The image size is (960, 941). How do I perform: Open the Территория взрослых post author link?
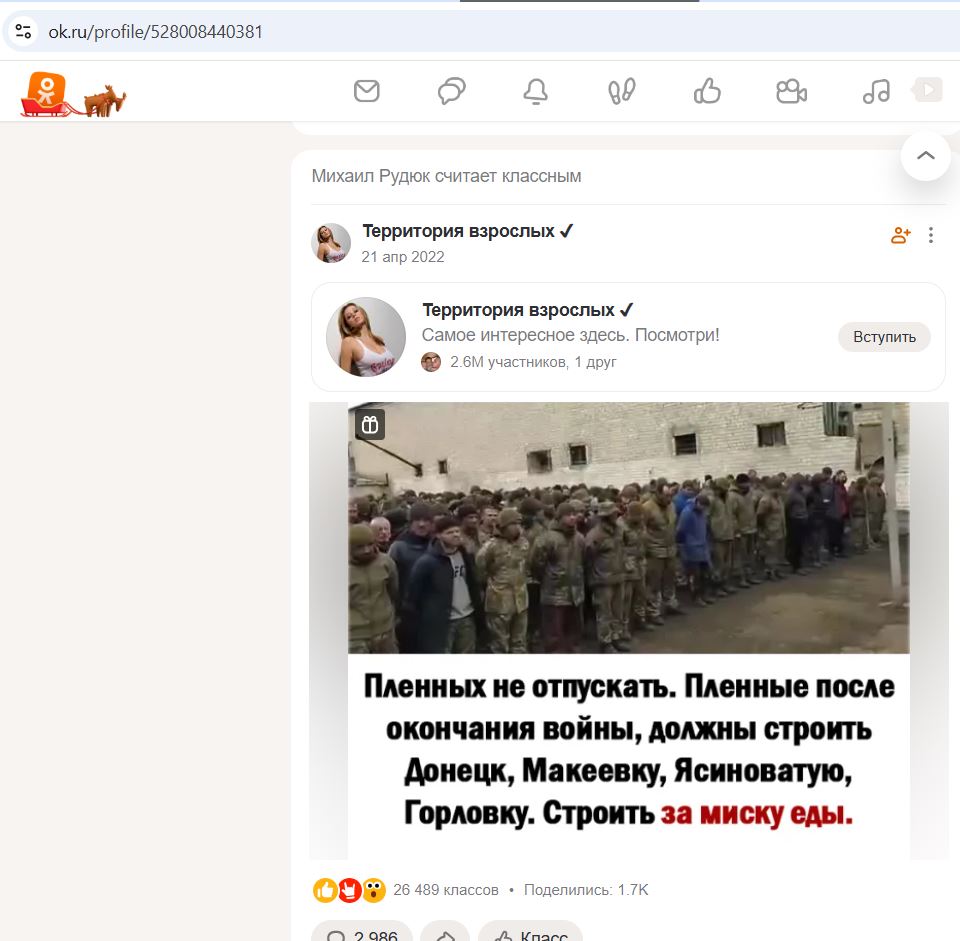point(459,231)
